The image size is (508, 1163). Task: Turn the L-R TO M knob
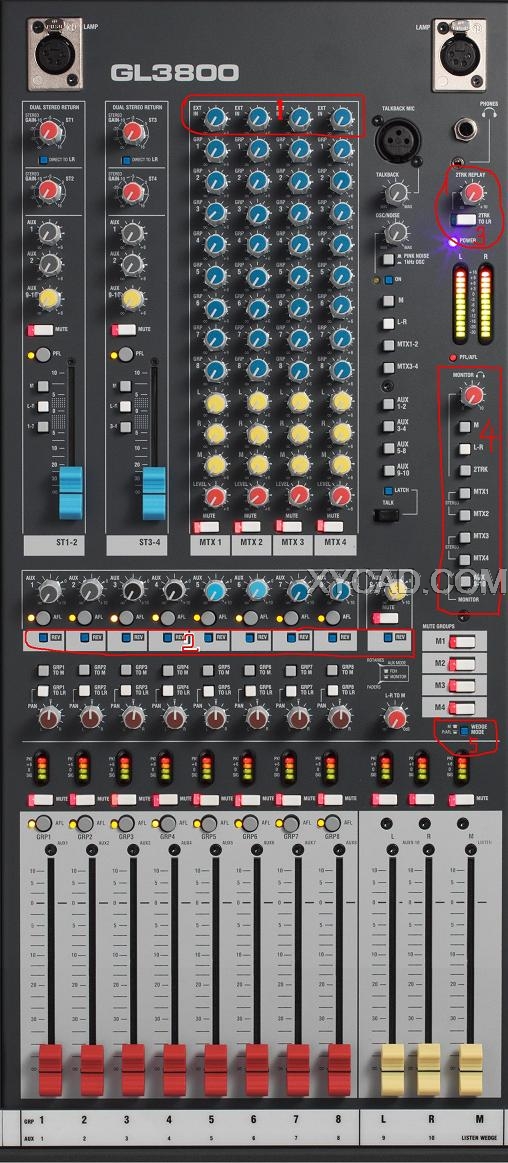pos(397,717)
